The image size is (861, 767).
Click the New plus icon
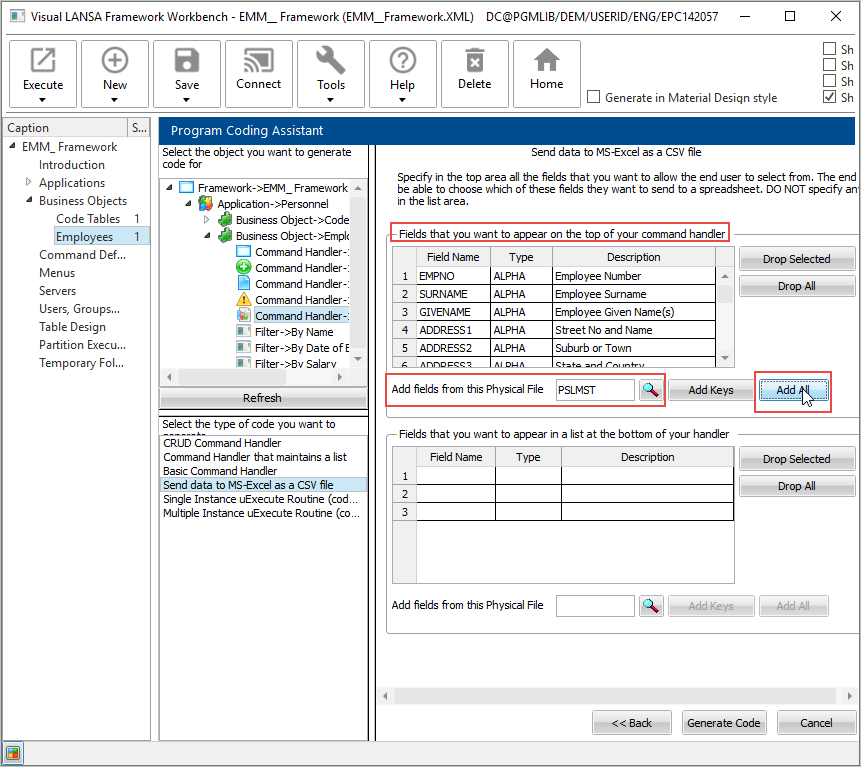115,62
